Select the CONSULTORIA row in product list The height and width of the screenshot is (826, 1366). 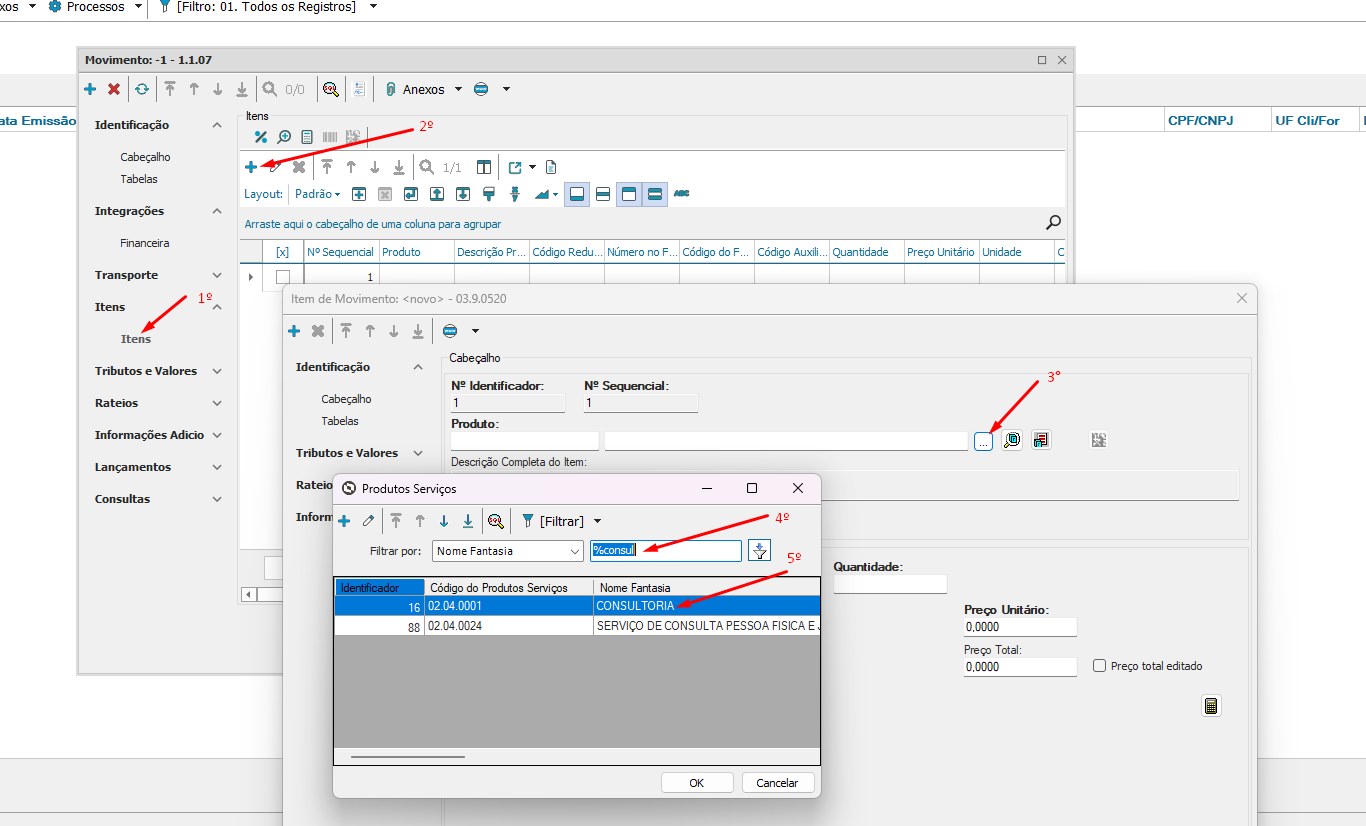coord(635,606)
